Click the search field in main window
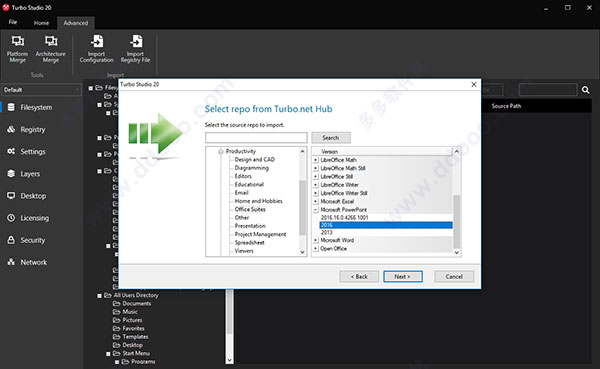 [548, 90]
